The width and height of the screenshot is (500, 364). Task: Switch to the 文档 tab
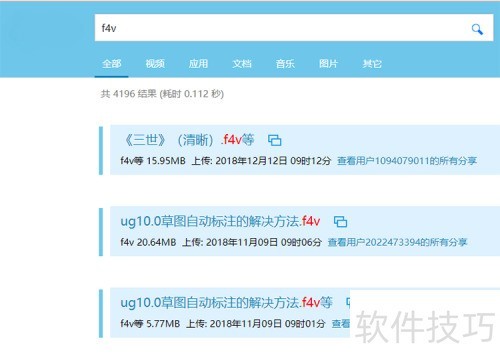242,63
